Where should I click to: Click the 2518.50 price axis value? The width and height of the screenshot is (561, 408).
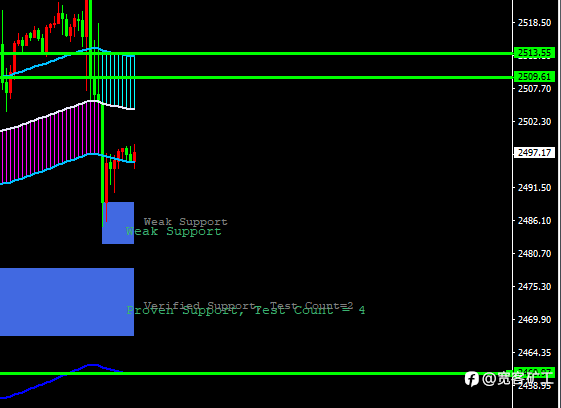pos(535,23)
